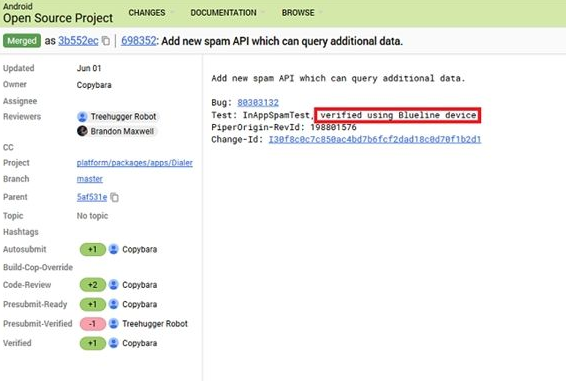Click the Autosubmit +1 vote chip
The height and width of the screenshot is (381, 566).
click(93, 249)
